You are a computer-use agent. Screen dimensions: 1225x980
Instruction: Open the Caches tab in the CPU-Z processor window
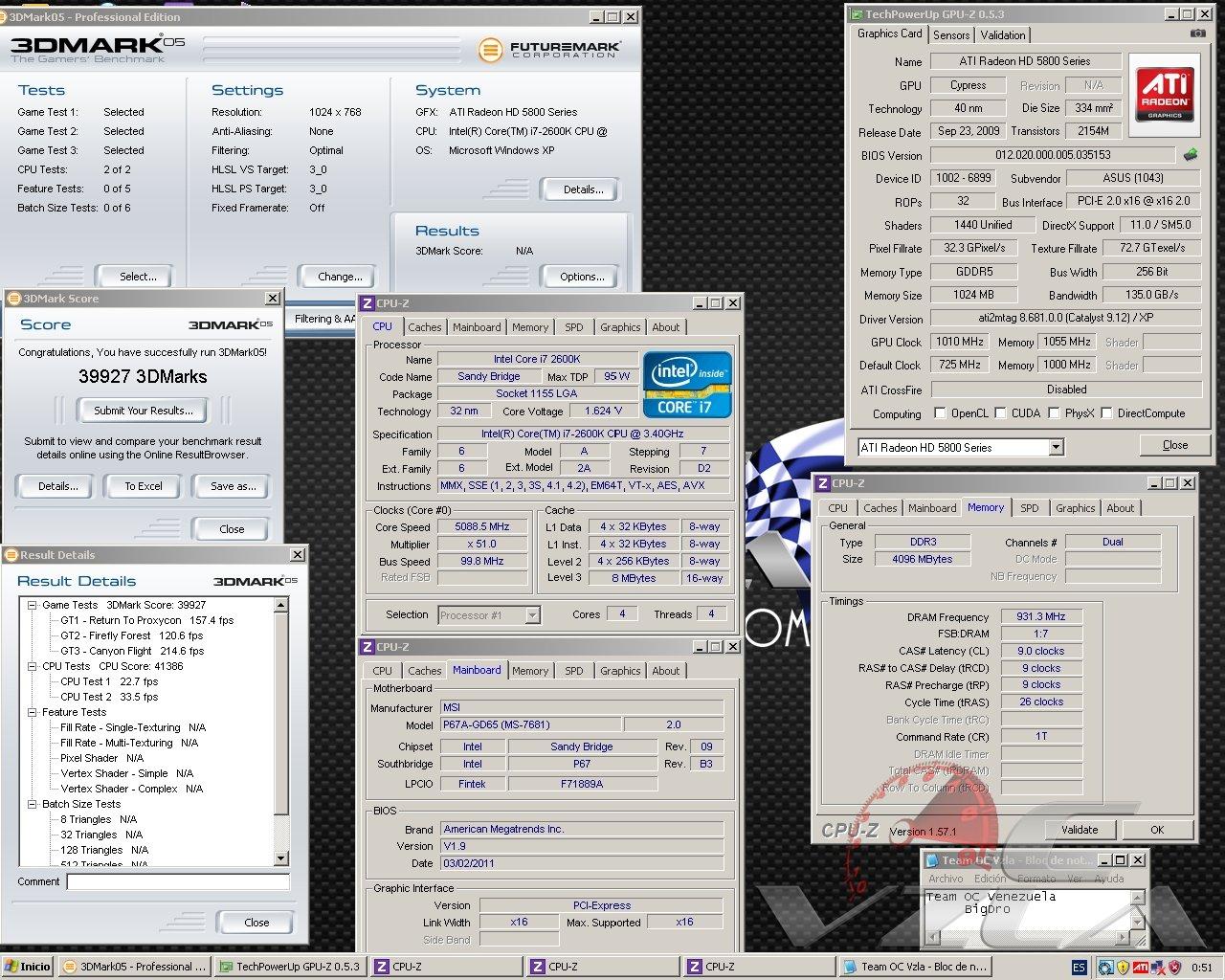pos(424,327)
